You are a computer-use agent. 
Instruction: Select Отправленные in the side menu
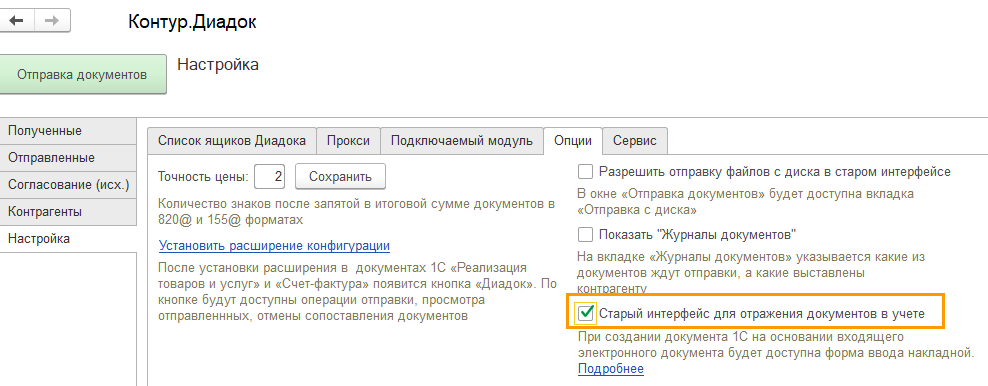coord(68,157)
